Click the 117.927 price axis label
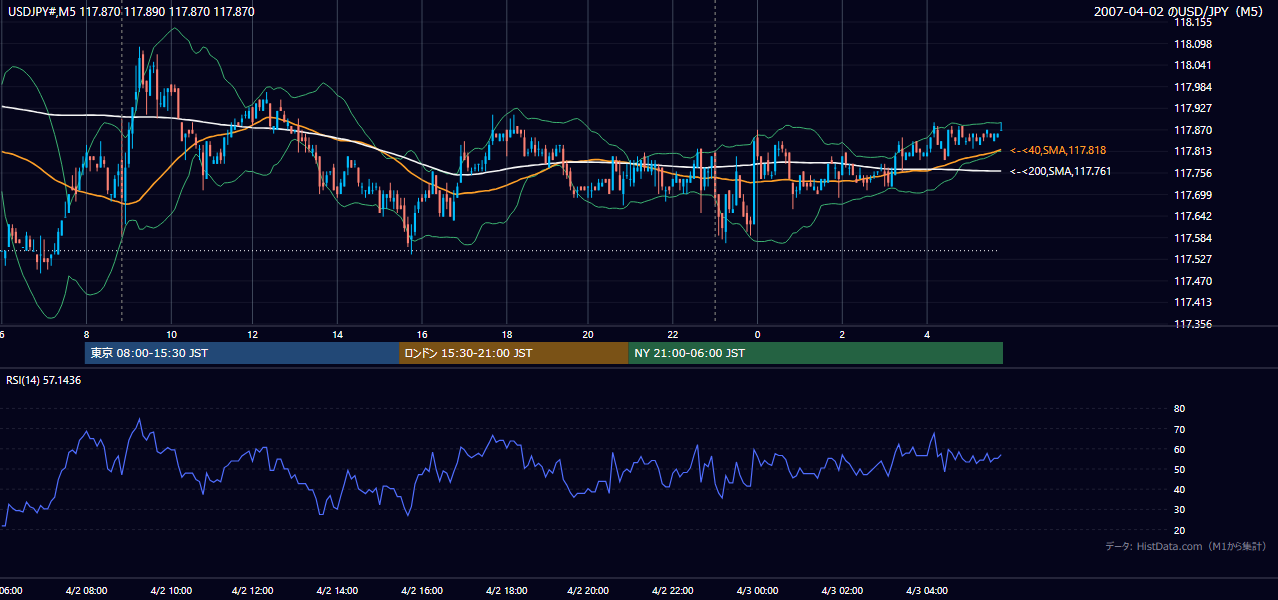 click(x=1191, y=108)
